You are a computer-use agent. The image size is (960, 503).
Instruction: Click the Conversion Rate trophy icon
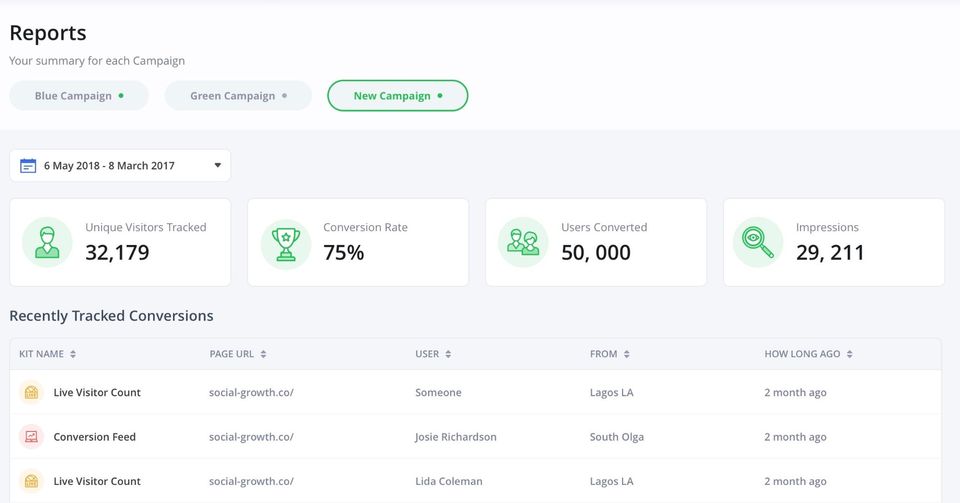285,243
